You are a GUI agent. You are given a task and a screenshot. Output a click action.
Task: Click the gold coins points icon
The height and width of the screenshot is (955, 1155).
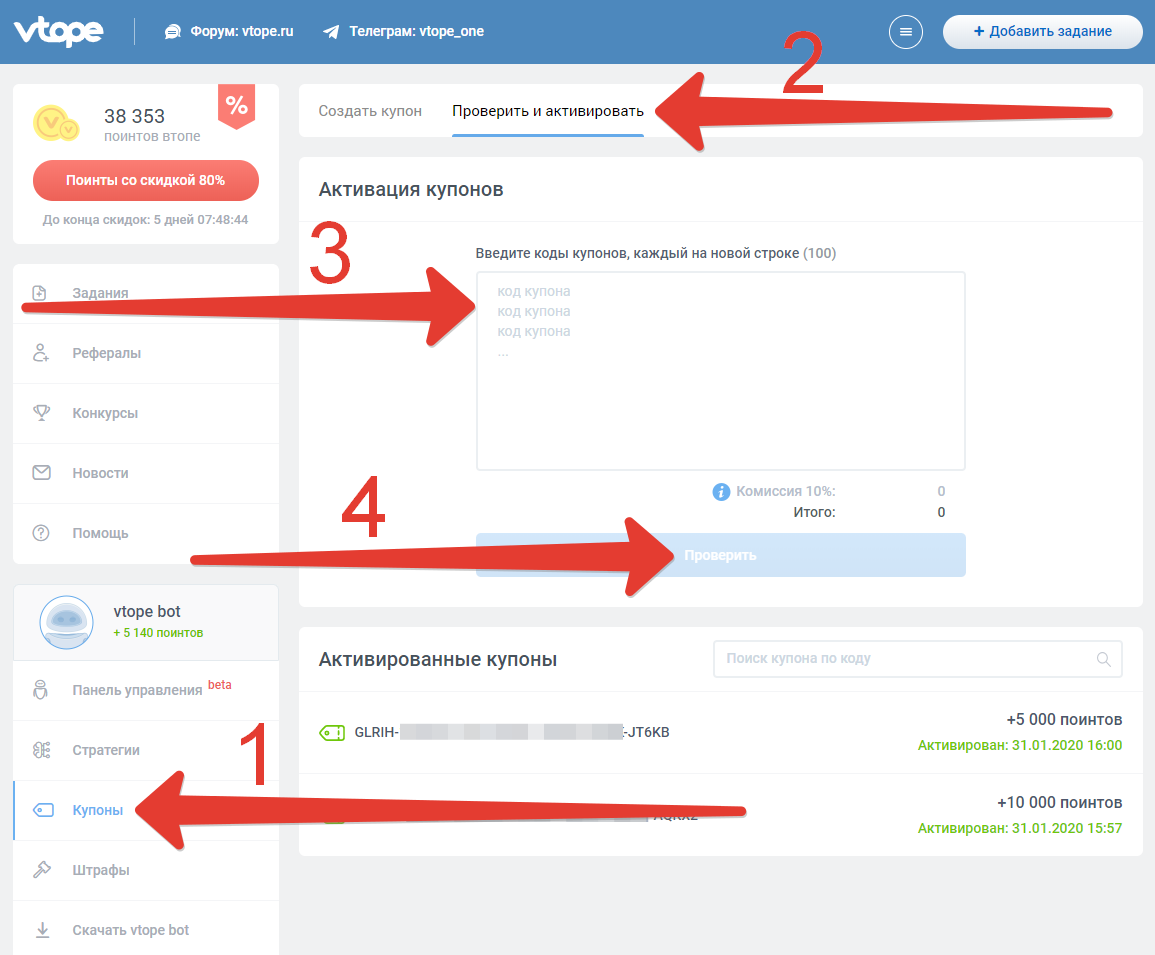pyautogui.click(x=56, y=123)
